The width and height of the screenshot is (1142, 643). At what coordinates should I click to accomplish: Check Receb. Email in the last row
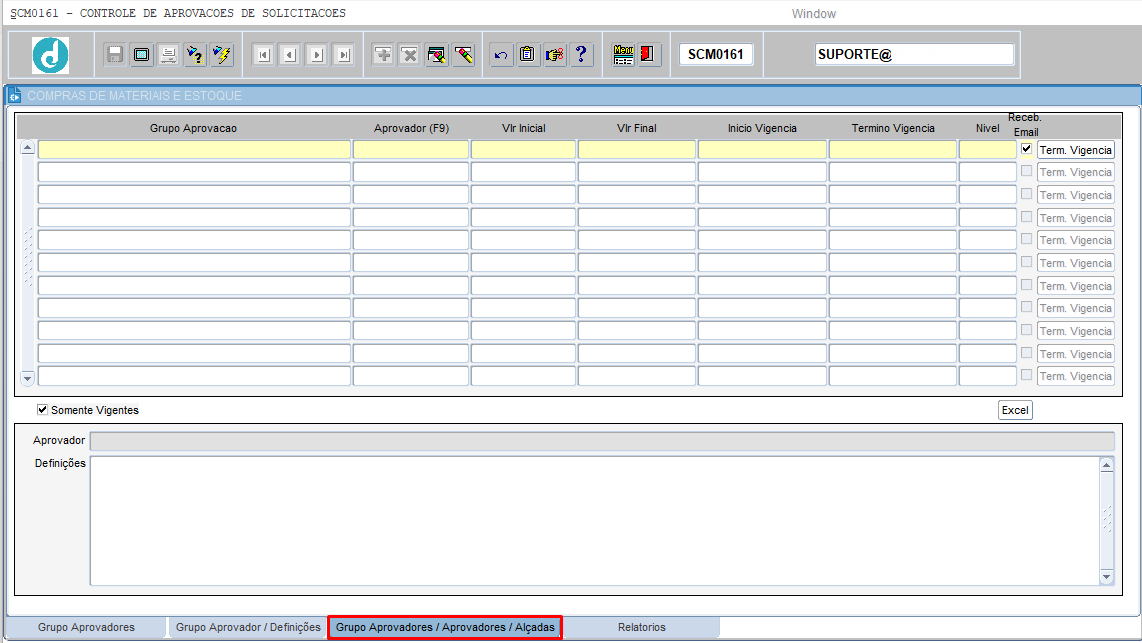1026,376
